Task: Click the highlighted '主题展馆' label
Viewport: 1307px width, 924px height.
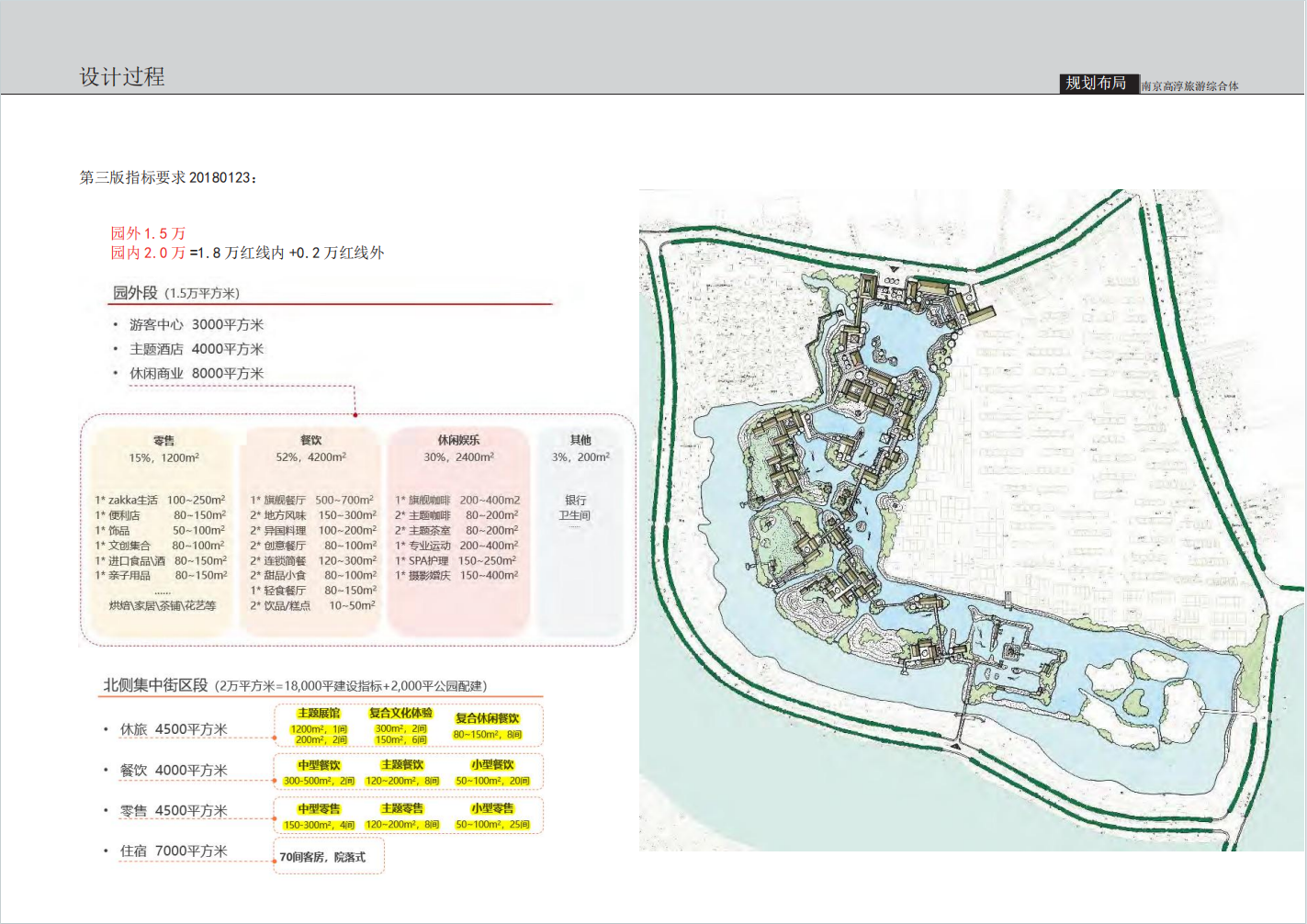Action: (319, 714)
